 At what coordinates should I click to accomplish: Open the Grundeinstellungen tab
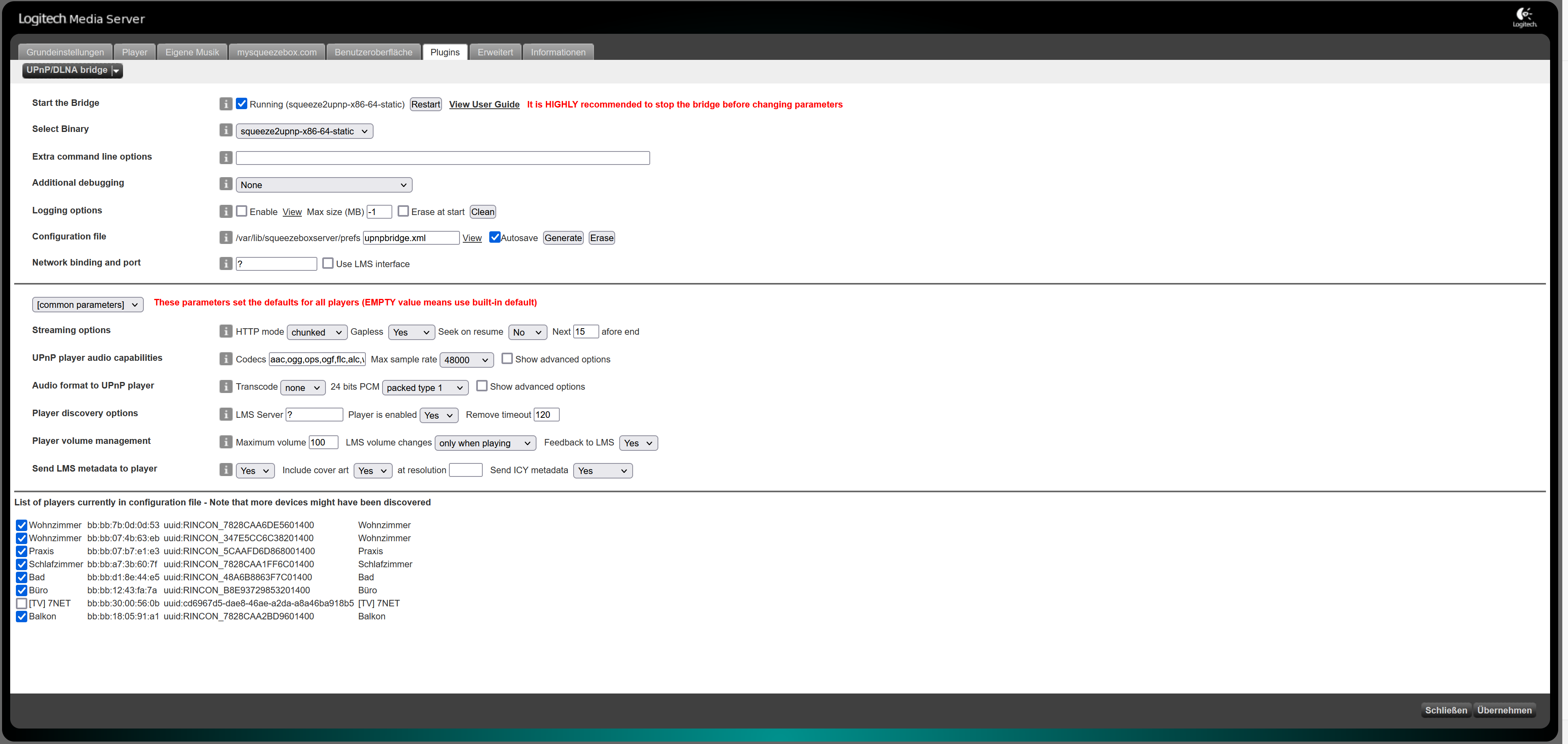point(65,52)
